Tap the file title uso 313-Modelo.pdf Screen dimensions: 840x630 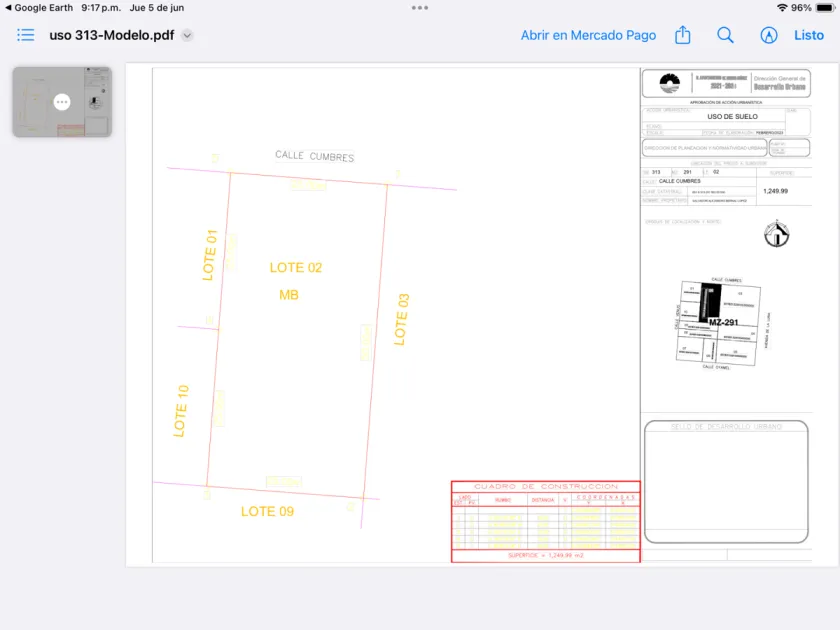(x=111, y=35)
